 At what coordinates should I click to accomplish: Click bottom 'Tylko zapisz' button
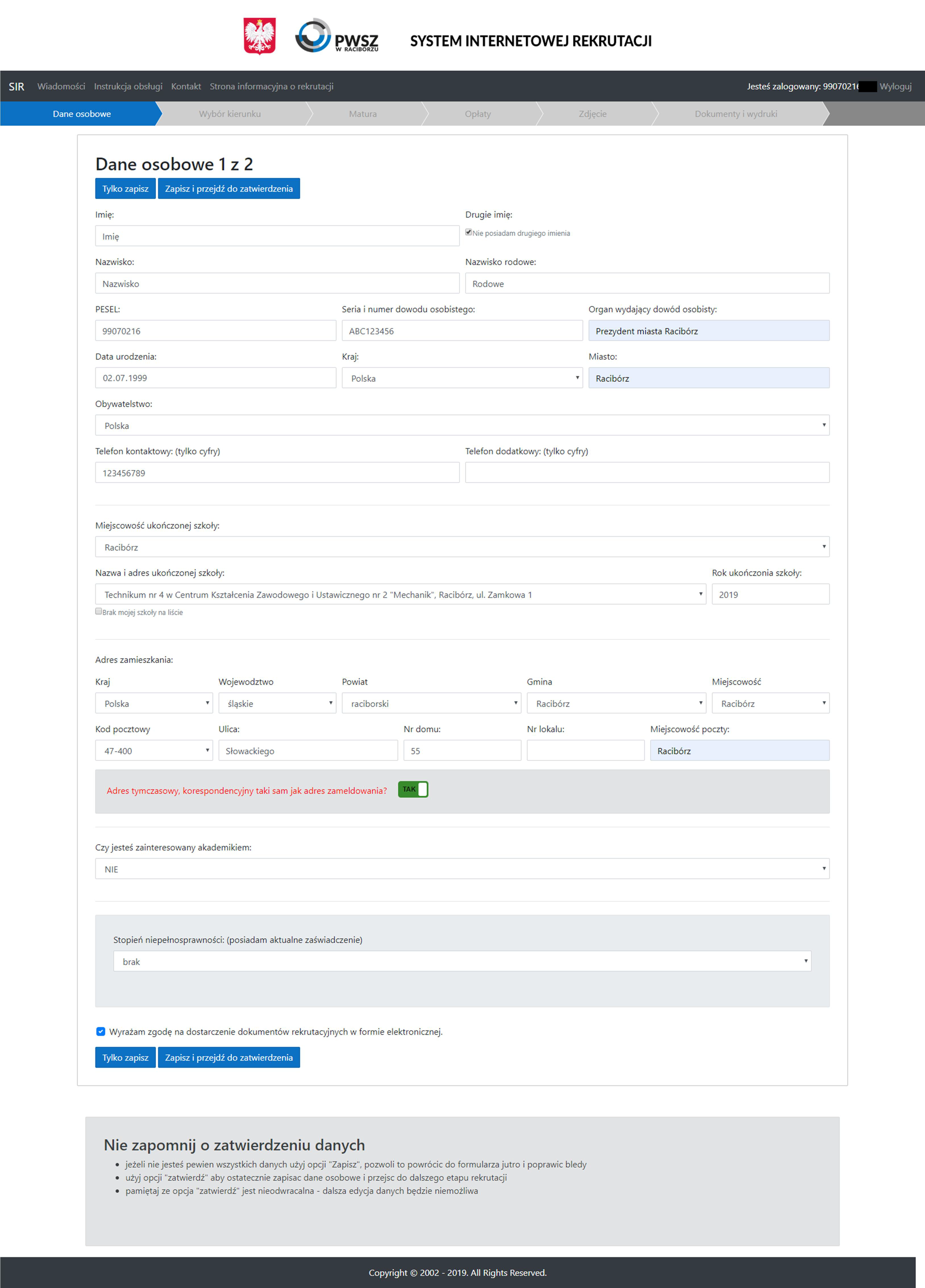point(126,1057)
